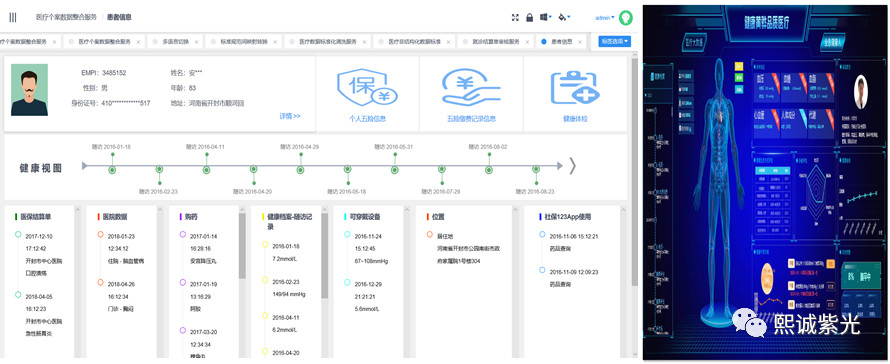Select the 随访 2016-08-23 timeline marker

(x=536, y=169)
